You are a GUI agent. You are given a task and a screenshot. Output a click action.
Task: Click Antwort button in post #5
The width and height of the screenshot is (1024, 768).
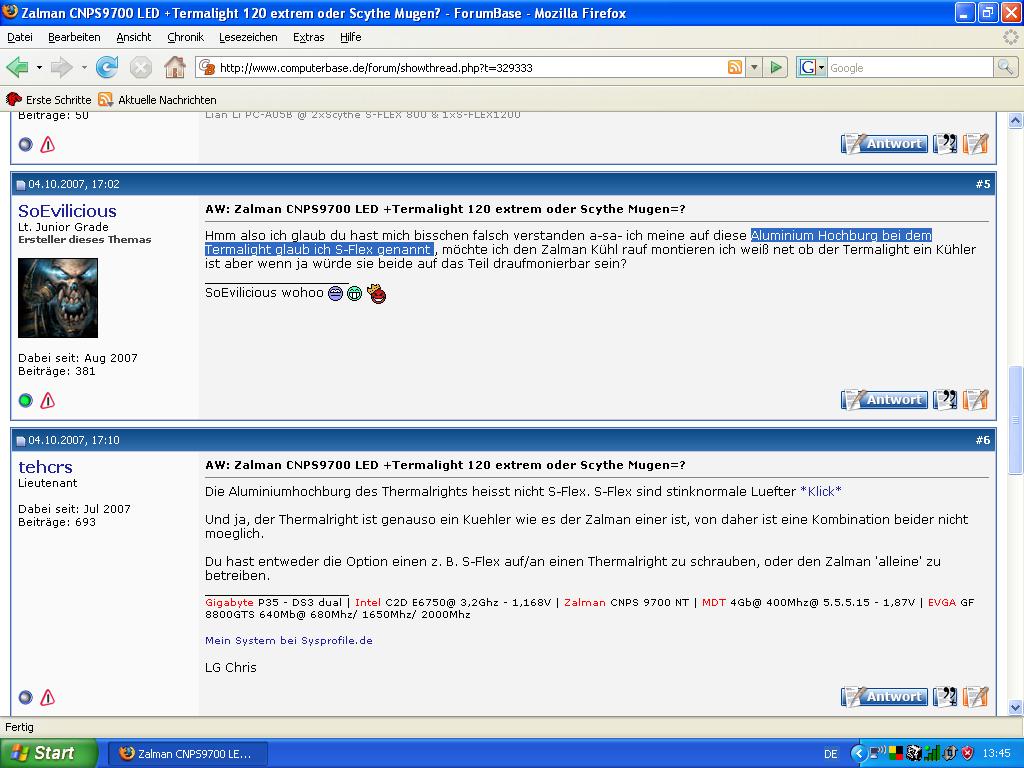tap(885, 400)
